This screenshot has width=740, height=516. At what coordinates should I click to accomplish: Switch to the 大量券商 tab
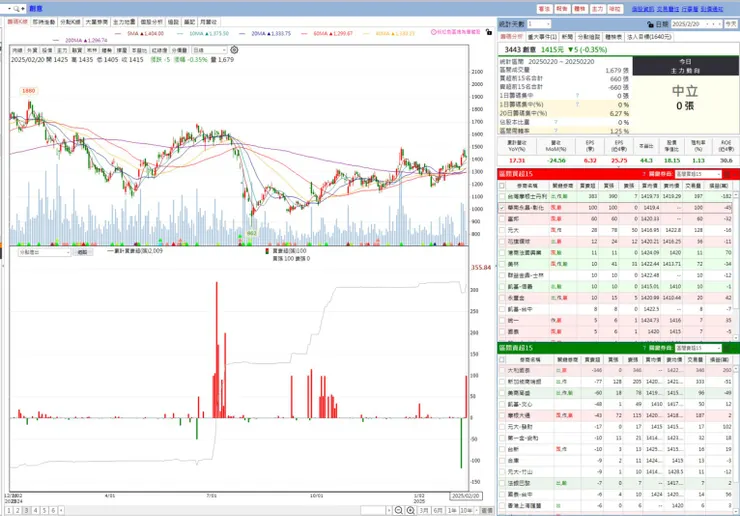(96, 22)
